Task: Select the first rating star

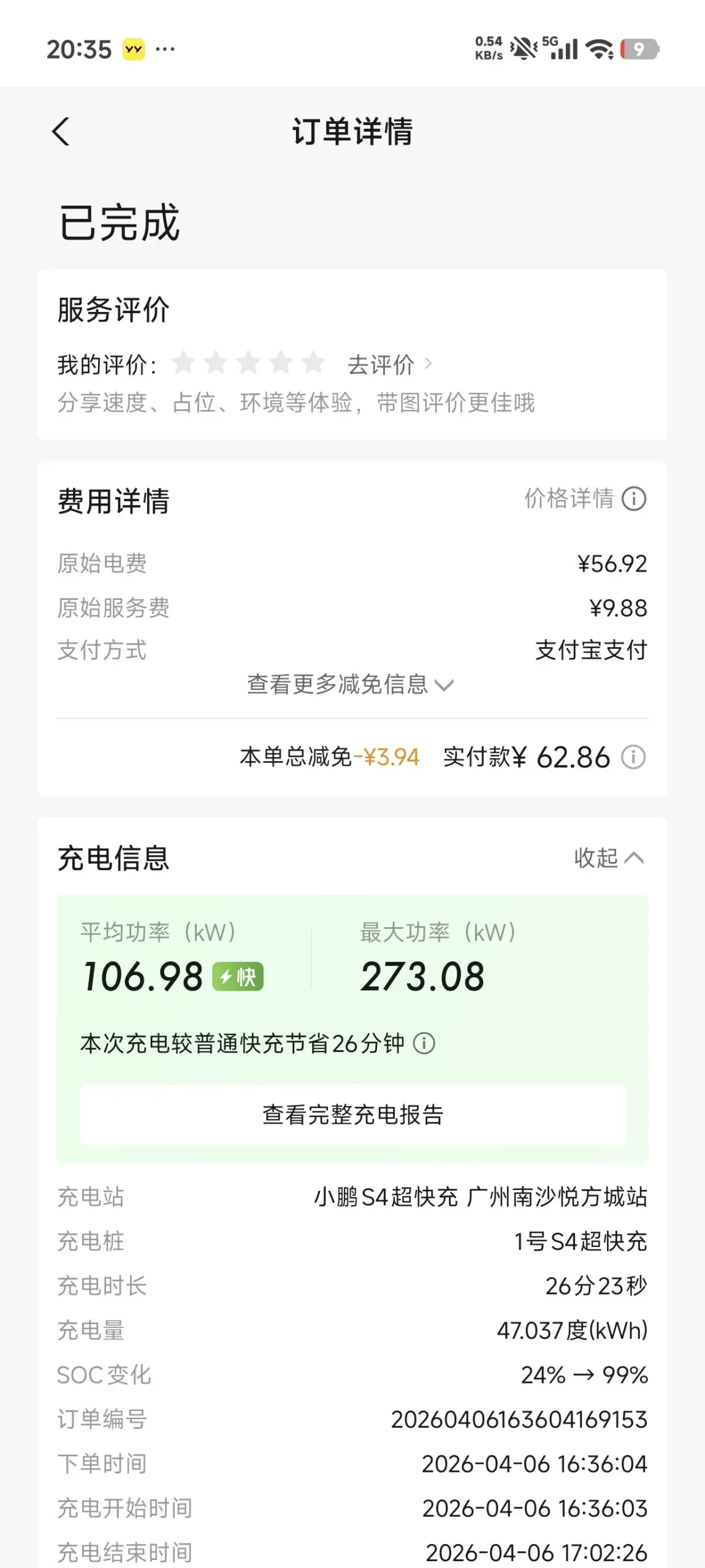Action: pos(183,363)
